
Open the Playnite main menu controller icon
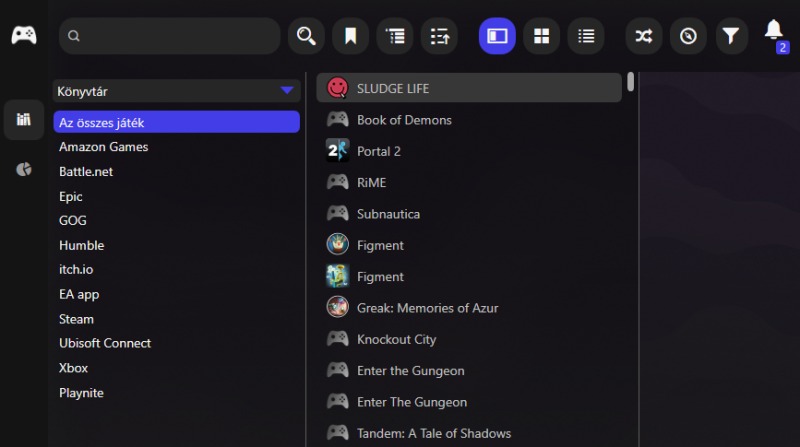tap(24, 36)
